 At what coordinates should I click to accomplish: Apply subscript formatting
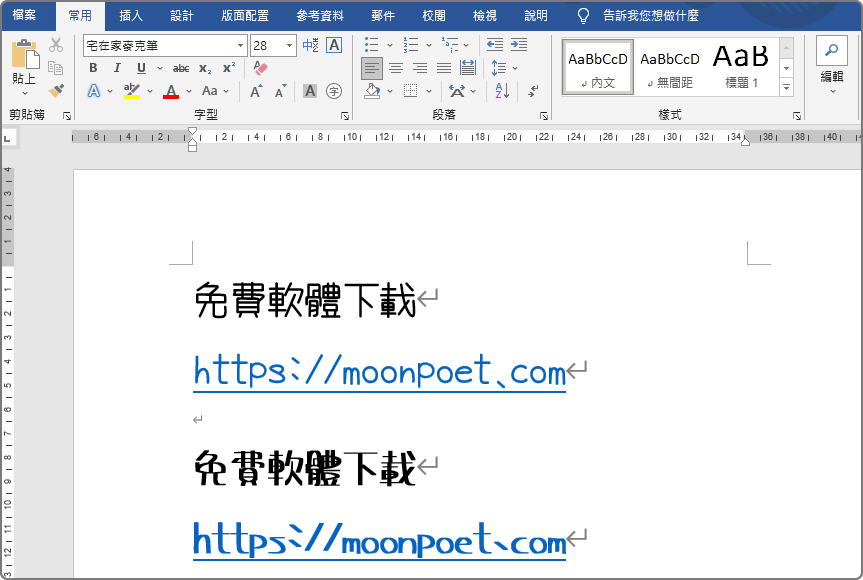point(203,68)
